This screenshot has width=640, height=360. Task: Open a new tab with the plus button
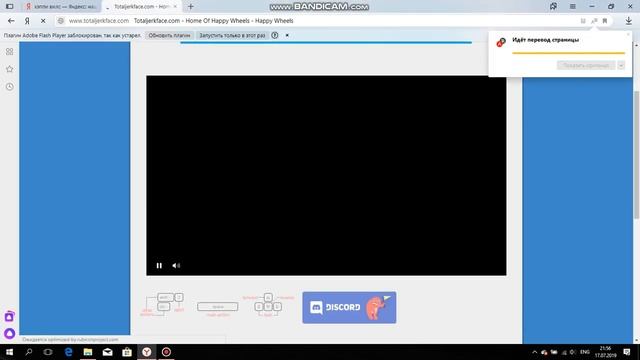coord(191,7)
